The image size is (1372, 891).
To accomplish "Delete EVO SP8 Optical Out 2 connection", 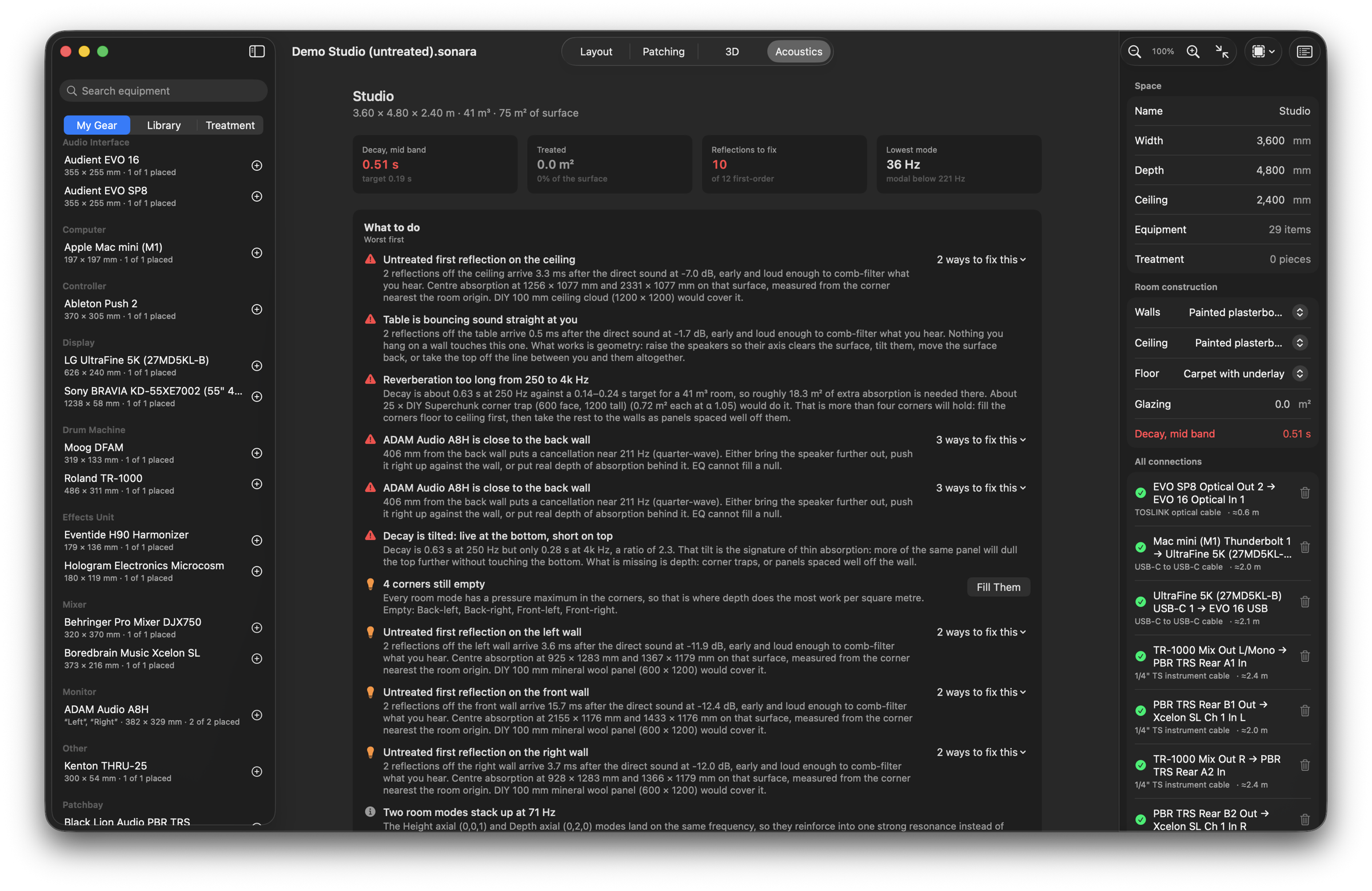I will pos(1305,493).
